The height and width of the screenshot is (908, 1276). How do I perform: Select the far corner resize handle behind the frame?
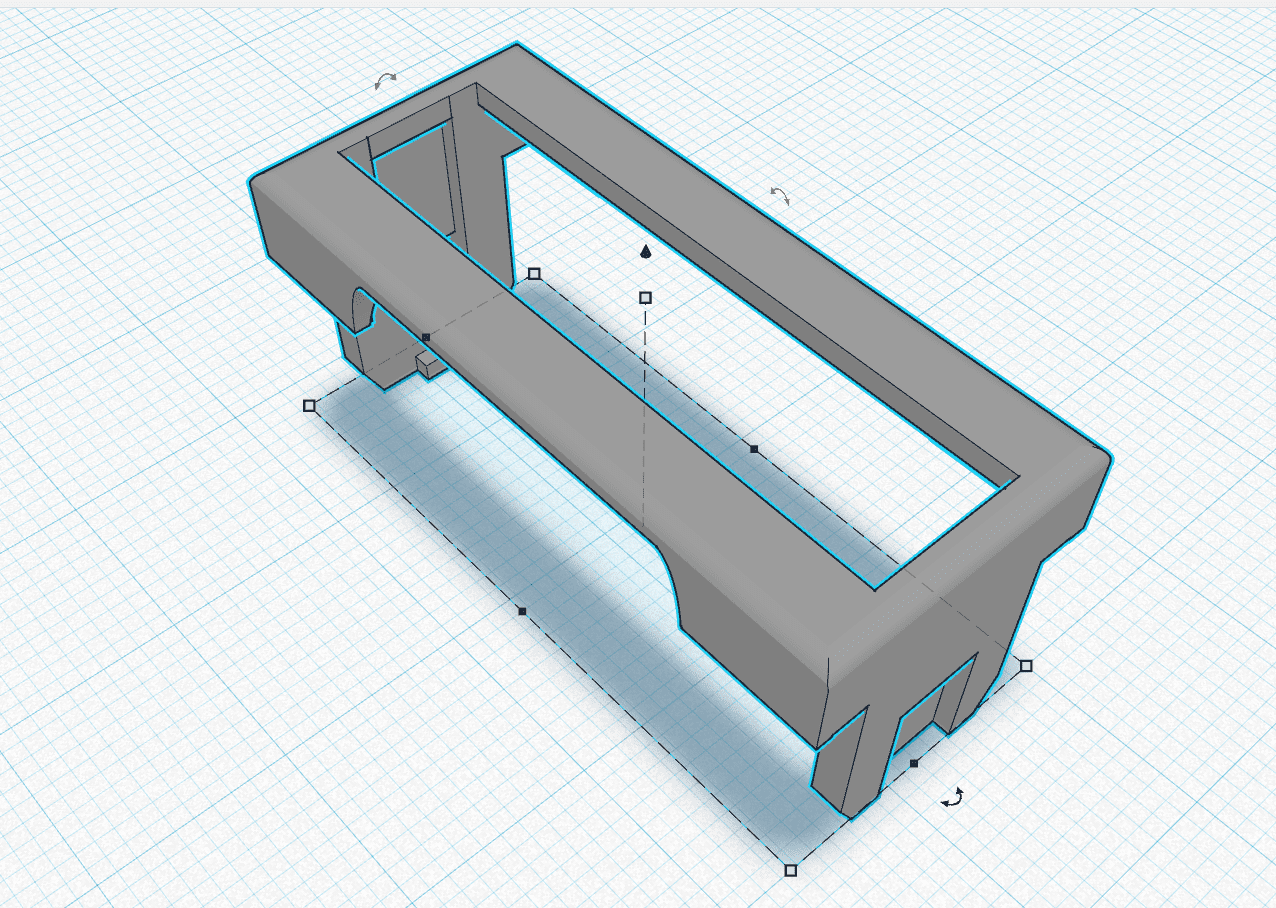point(534,273)
